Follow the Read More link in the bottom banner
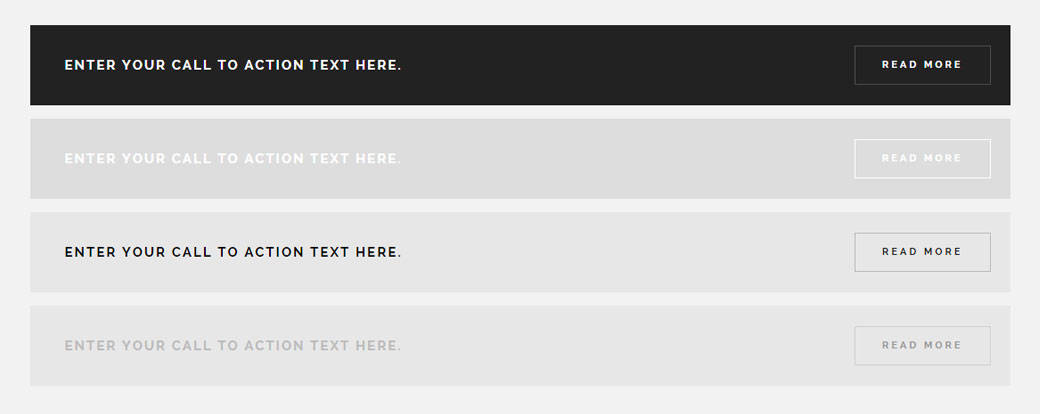The image size is (1040, 414). pyautogui.click(x=922, y=345)
